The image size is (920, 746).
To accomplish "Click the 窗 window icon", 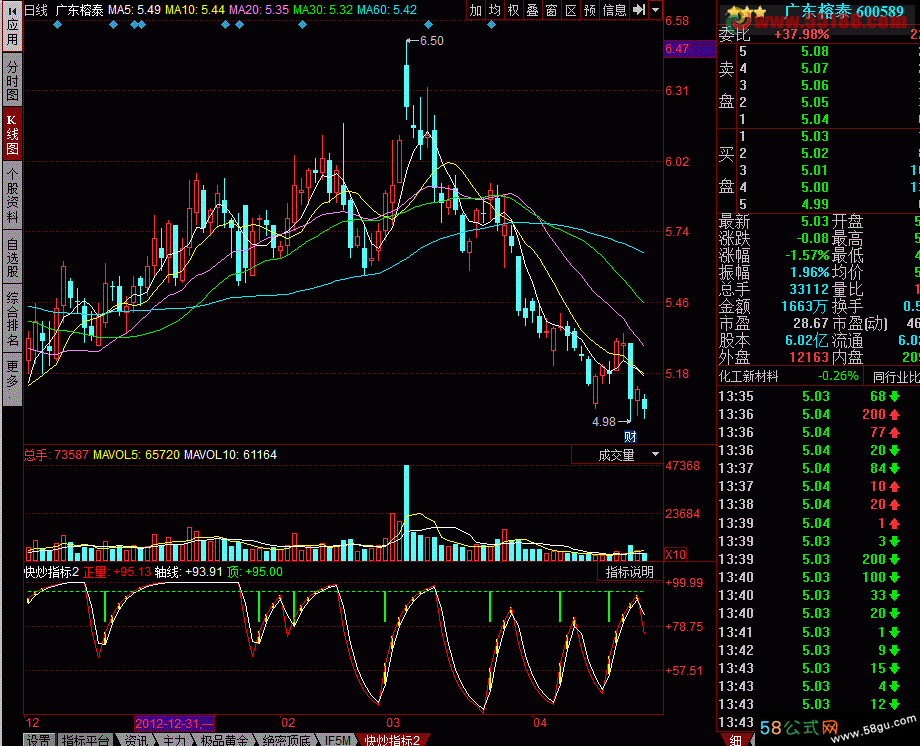I will point(551,10).
